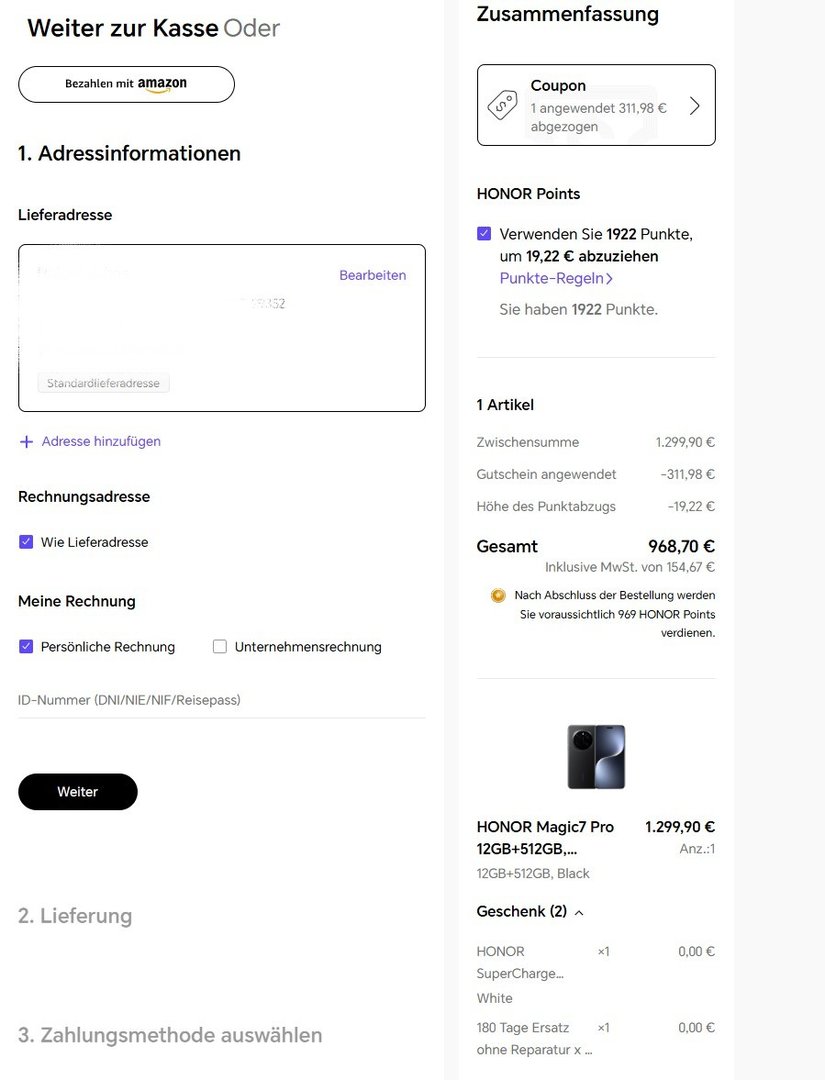
Task: Toggle Persönliche Rechnung checkbox
Action: pyautogui.click(x=26, y=647)
